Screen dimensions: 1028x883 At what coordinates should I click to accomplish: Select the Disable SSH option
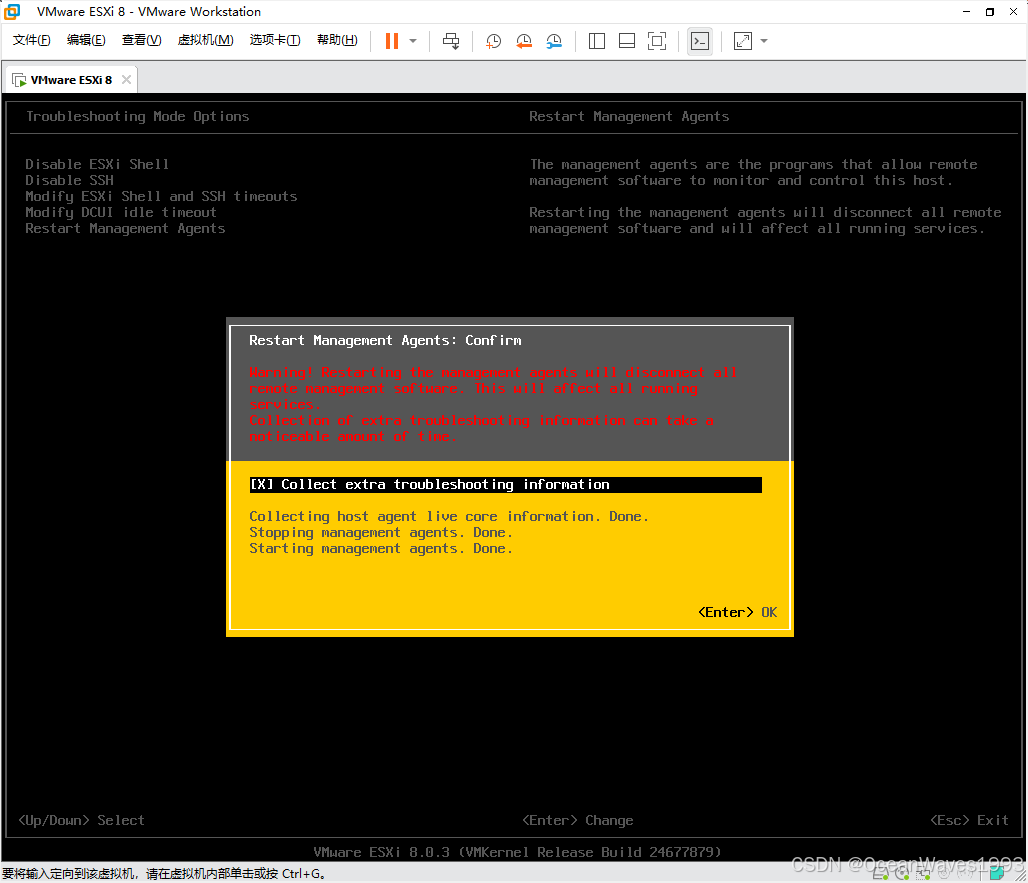(x=69, y=180)
